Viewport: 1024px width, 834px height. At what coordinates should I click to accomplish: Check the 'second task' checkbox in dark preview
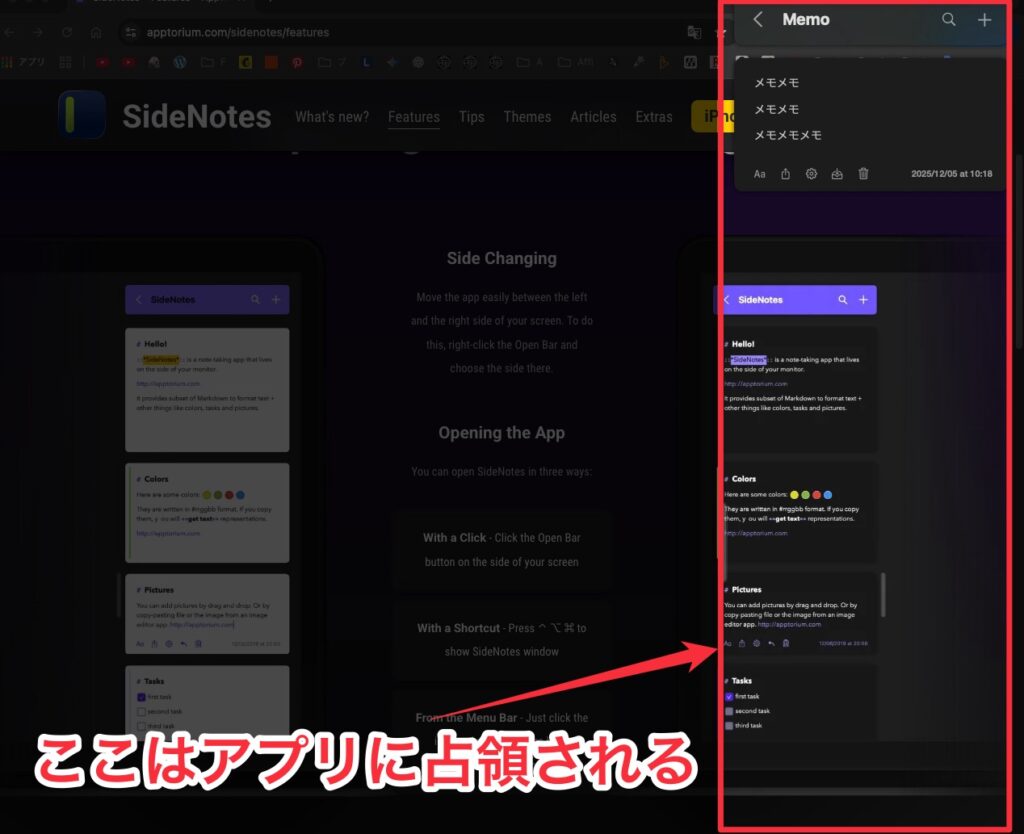pos(729,711)
